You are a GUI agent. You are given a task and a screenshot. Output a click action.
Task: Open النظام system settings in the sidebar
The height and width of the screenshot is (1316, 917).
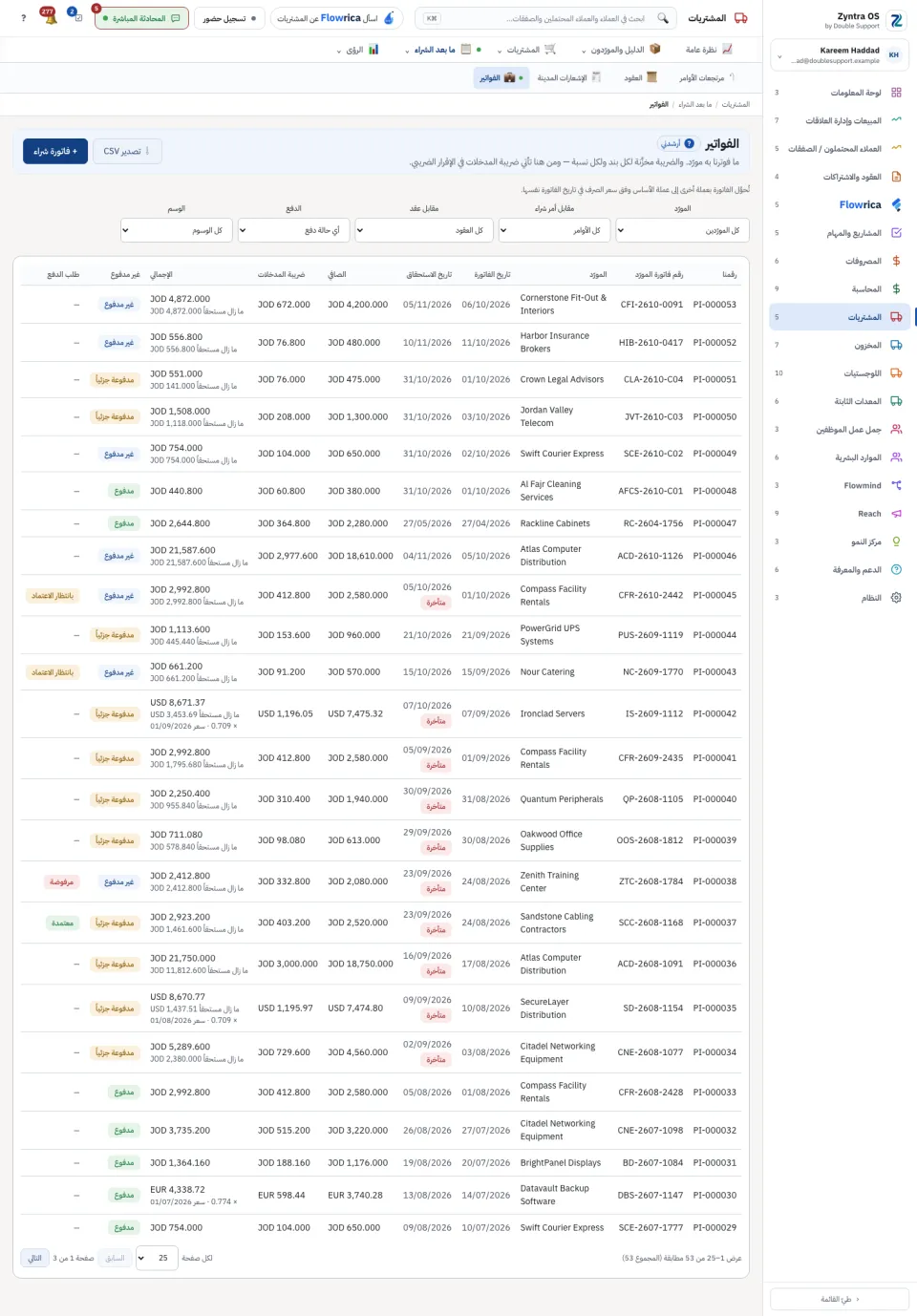pyautogui.click(x=840, y=598)
